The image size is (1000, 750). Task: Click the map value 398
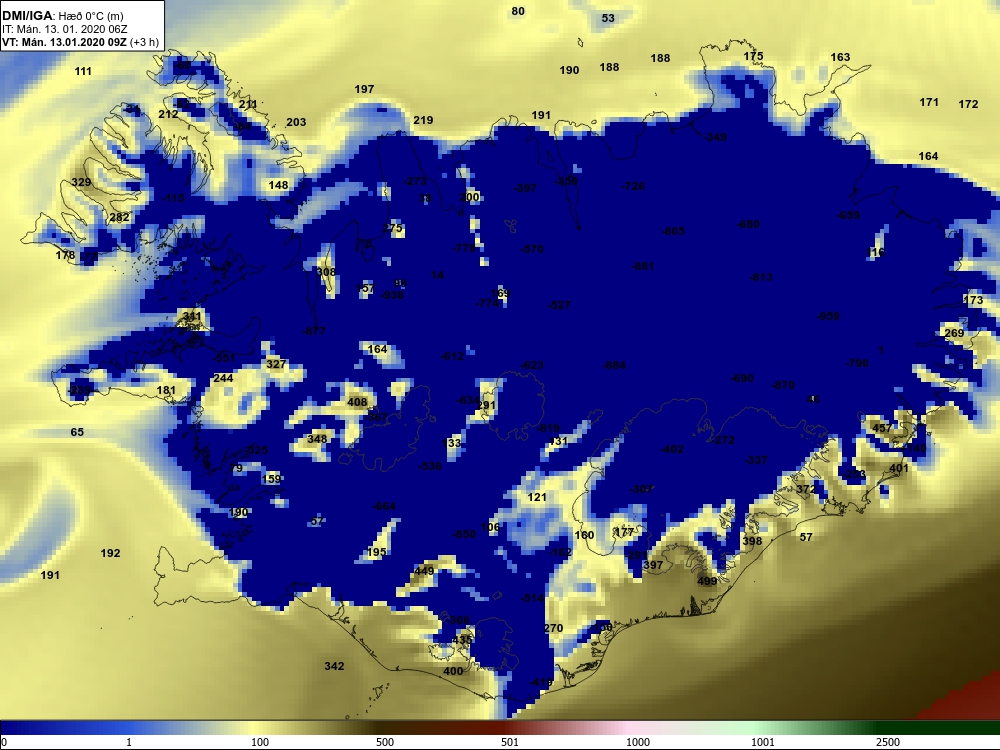tap(752, 541)
